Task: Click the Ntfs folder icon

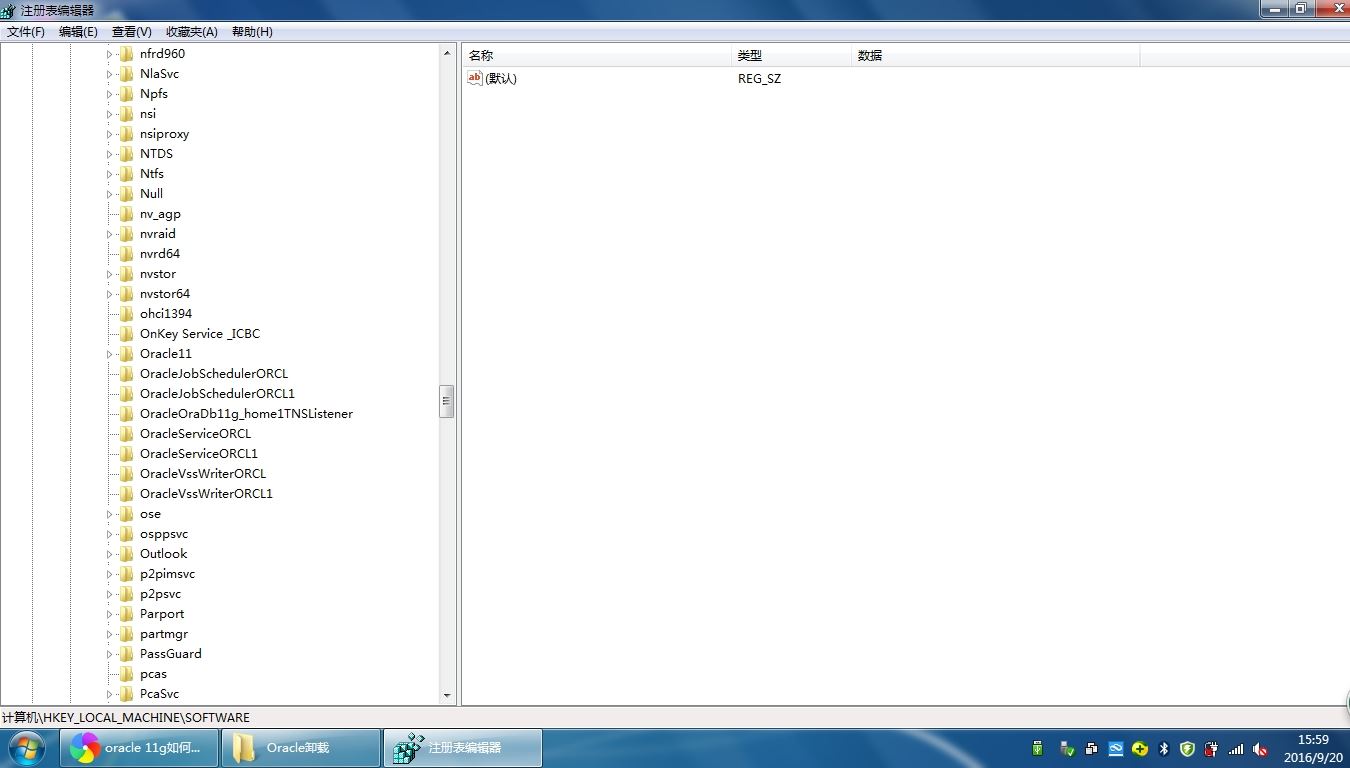Action: (x=126, y=174)
